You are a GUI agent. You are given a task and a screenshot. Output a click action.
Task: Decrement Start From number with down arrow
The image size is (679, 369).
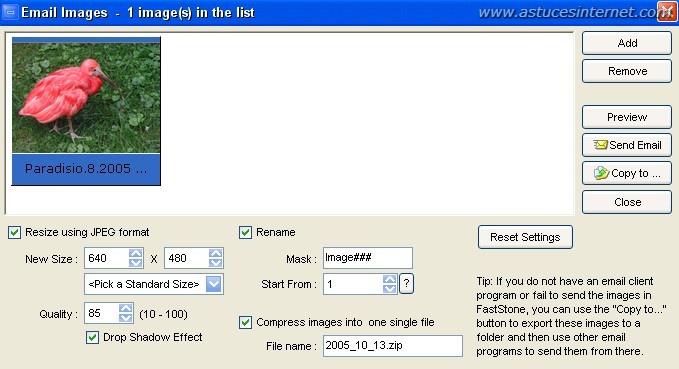click(x=390, y=289)
